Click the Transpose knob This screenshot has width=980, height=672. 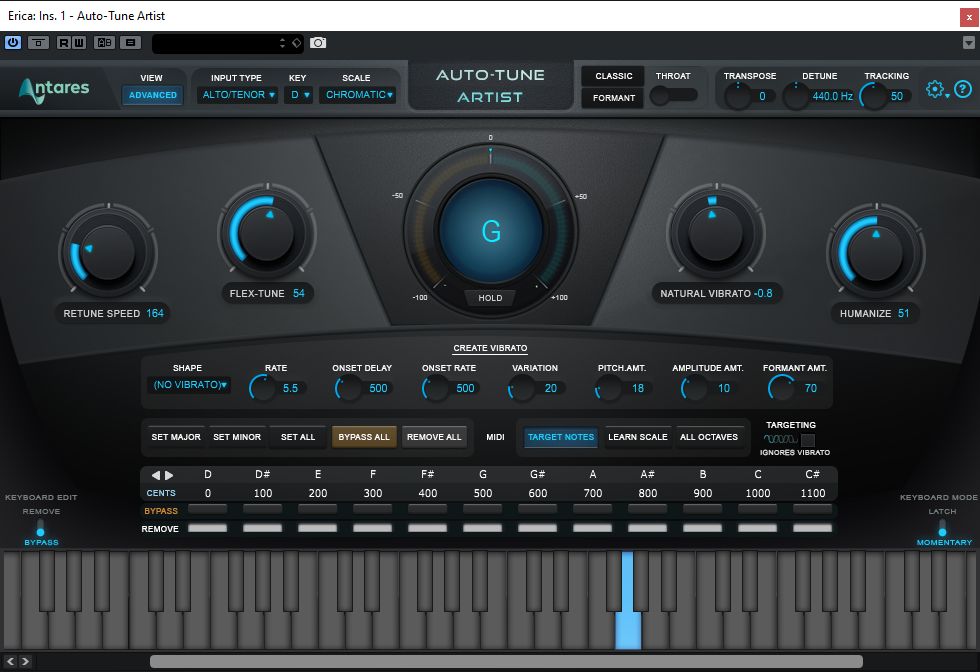pos(738,96)
